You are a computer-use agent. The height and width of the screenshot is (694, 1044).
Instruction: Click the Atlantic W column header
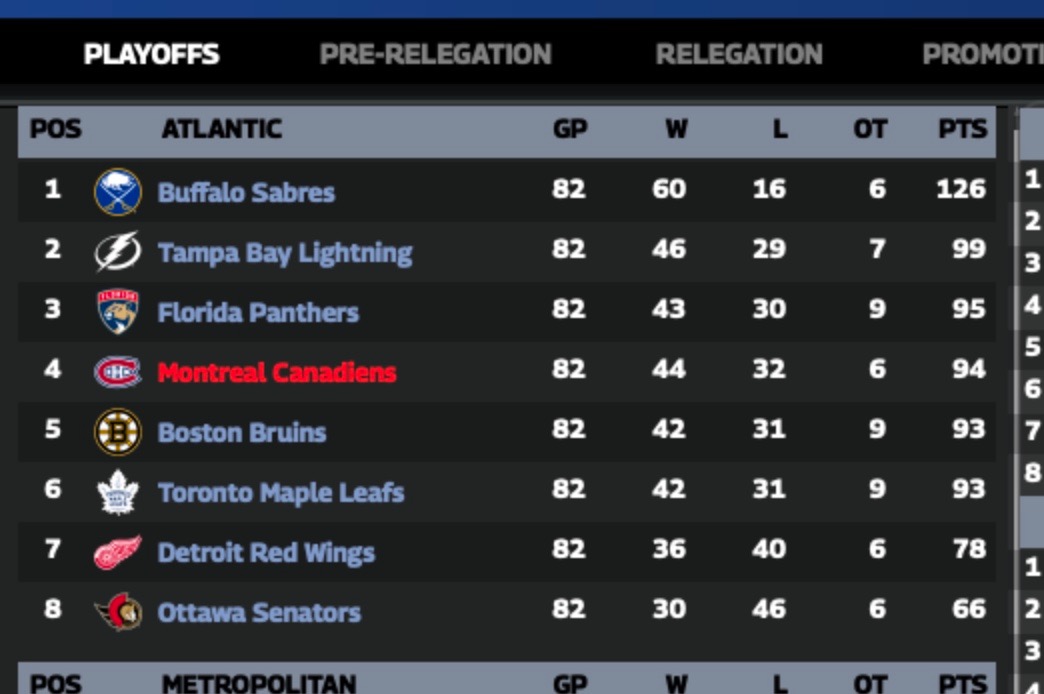(x=676, y=129)
